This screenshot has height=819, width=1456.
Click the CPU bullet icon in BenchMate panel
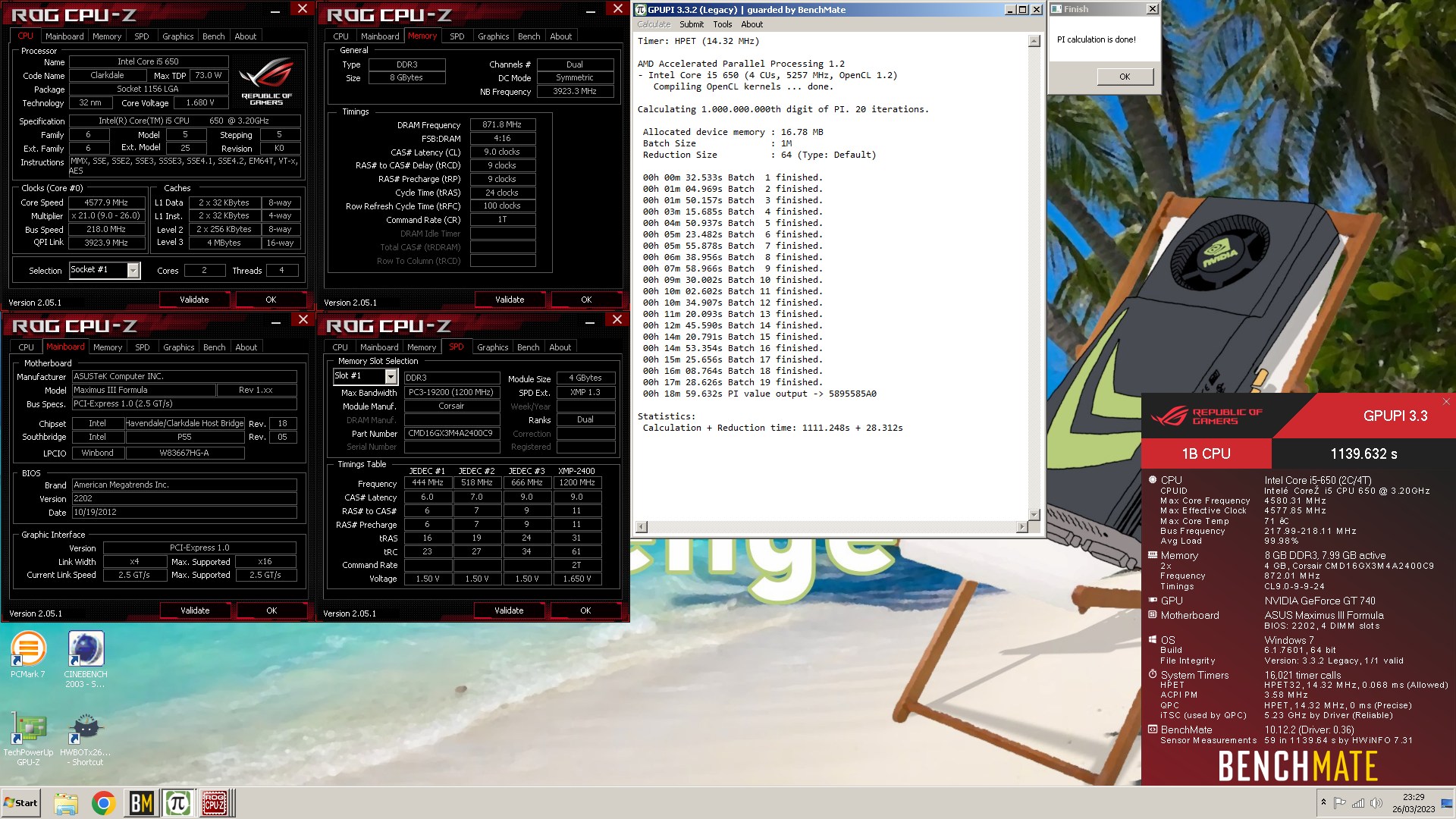1153,479
